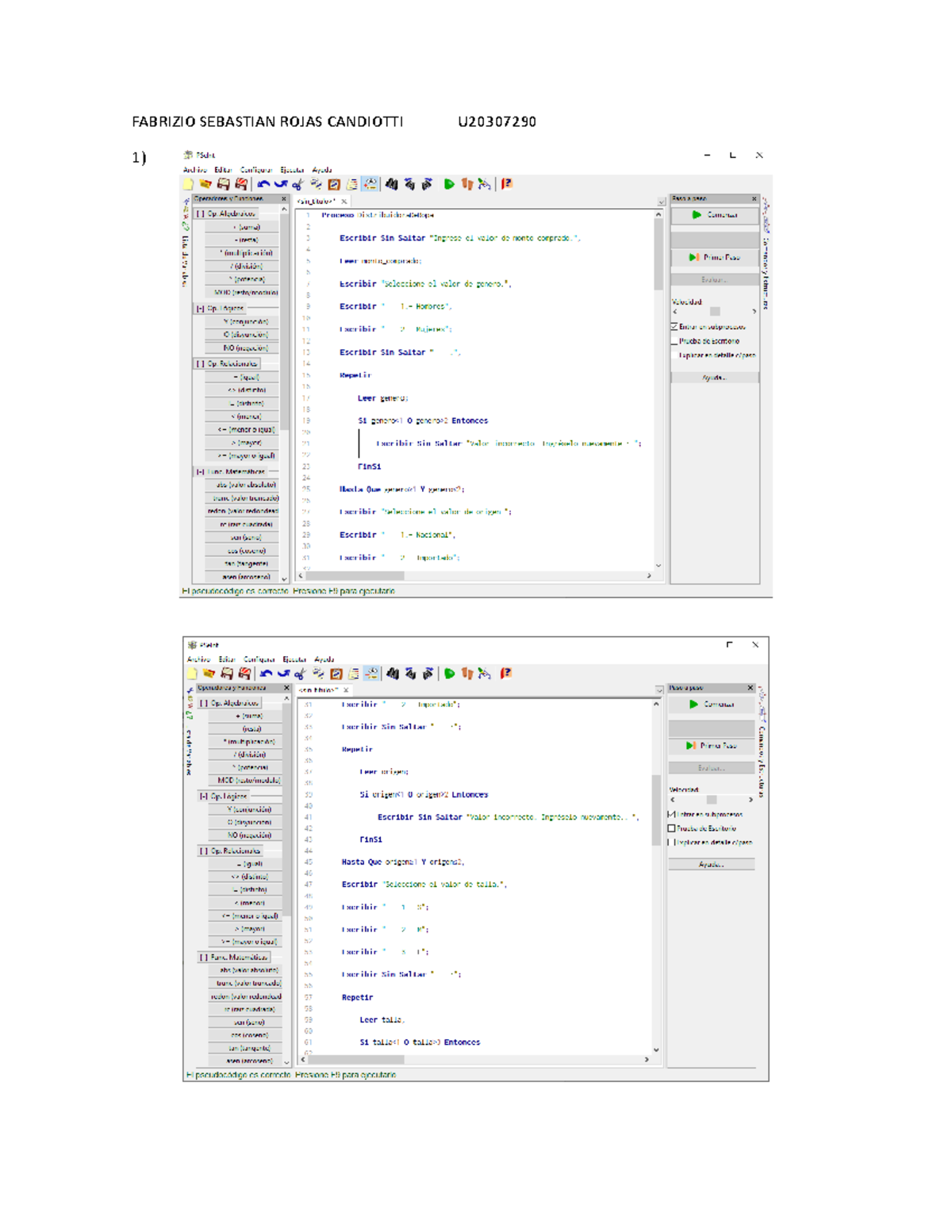Check Explicar en detalle c/paso
952x1232 pixels.
coord(673,355)
